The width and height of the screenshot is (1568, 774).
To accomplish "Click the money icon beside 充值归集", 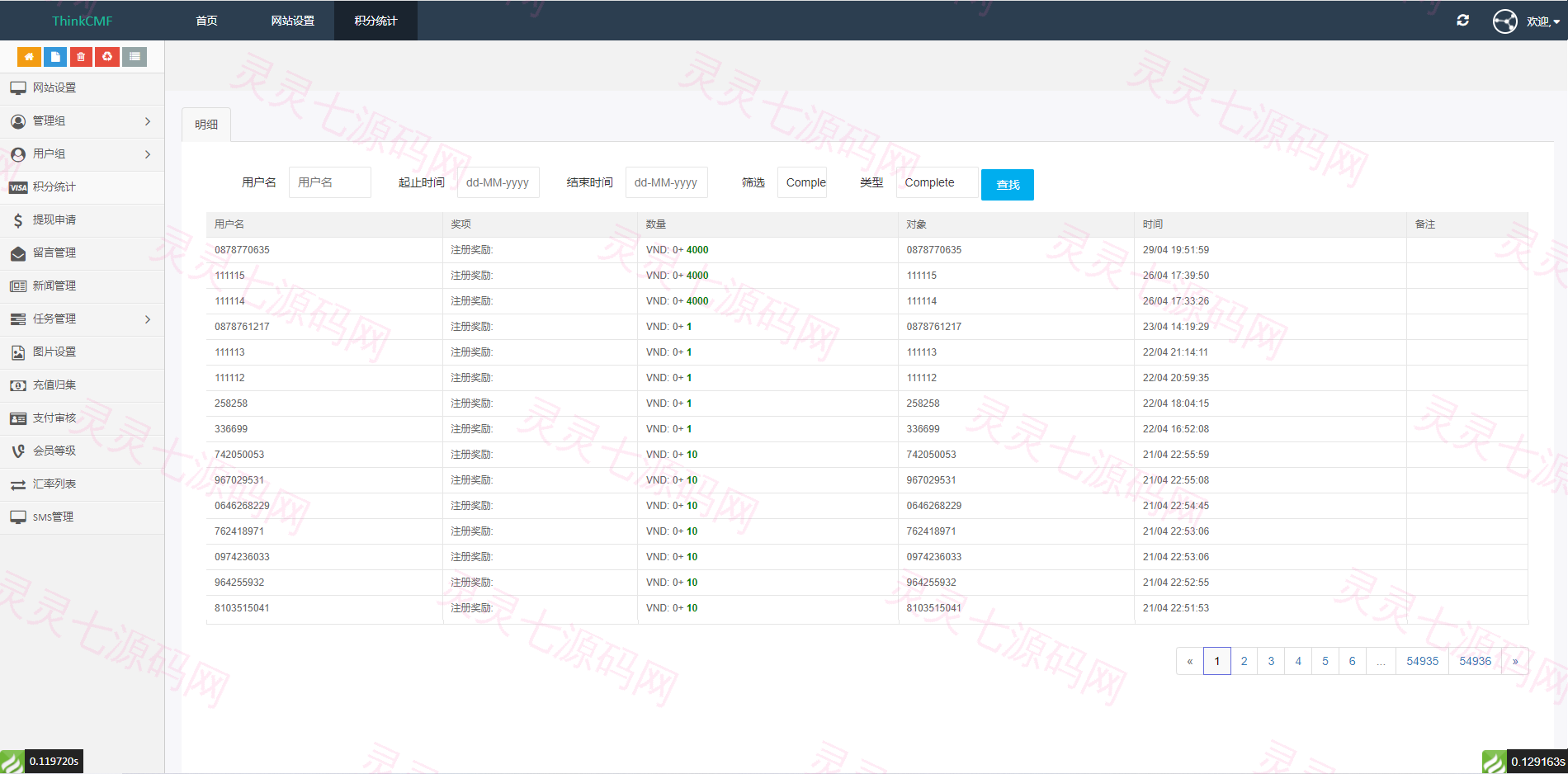I will (x=18, y=385).
